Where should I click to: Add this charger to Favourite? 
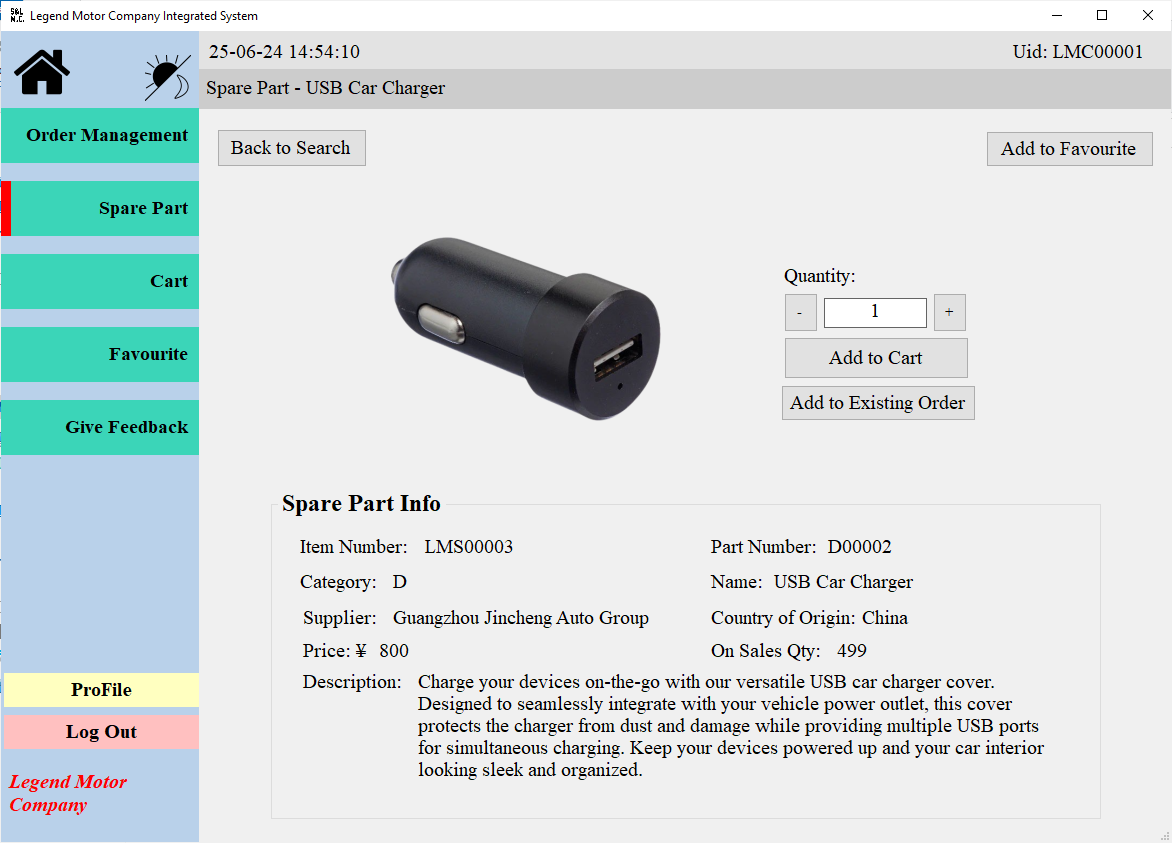pos(1069,148)
